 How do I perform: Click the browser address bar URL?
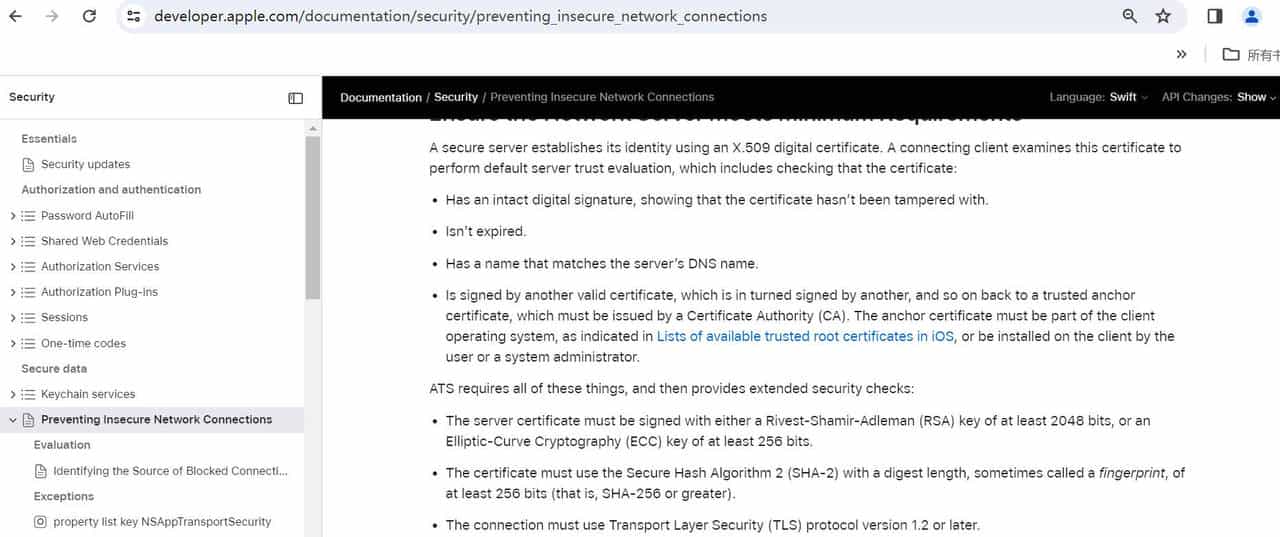(460, 16)
